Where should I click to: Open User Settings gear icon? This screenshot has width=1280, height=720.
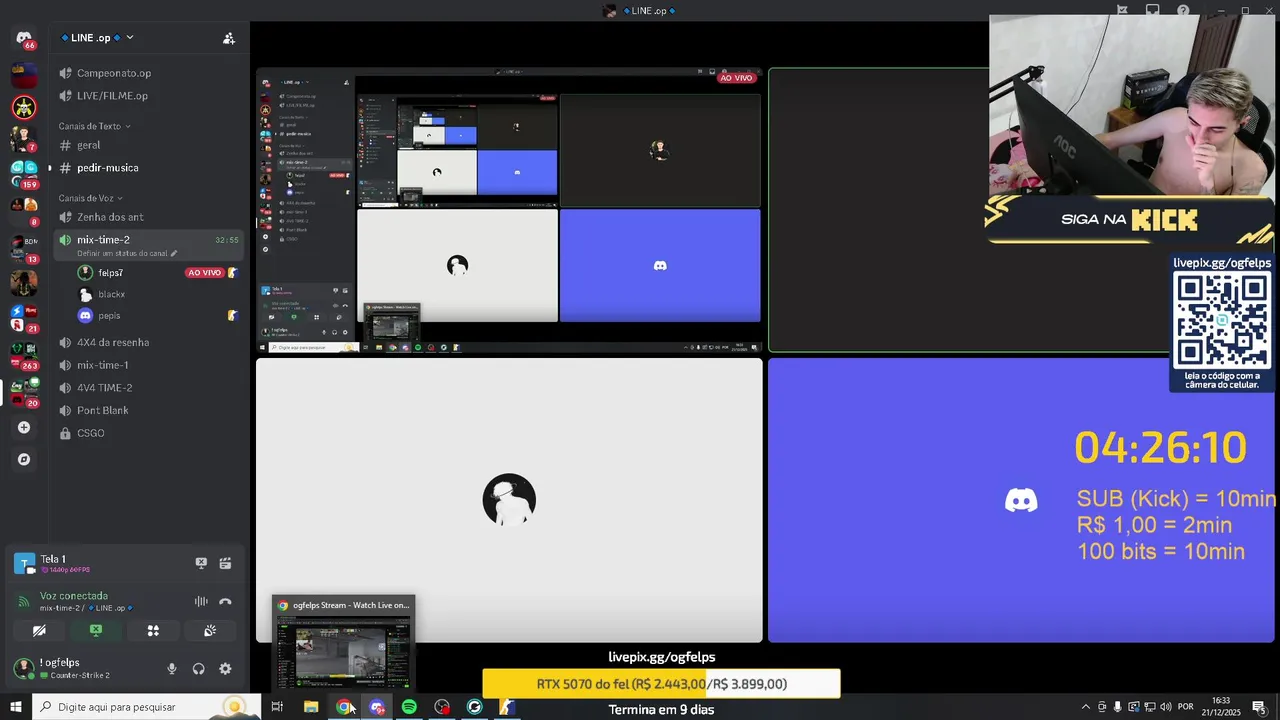[225, 669]
